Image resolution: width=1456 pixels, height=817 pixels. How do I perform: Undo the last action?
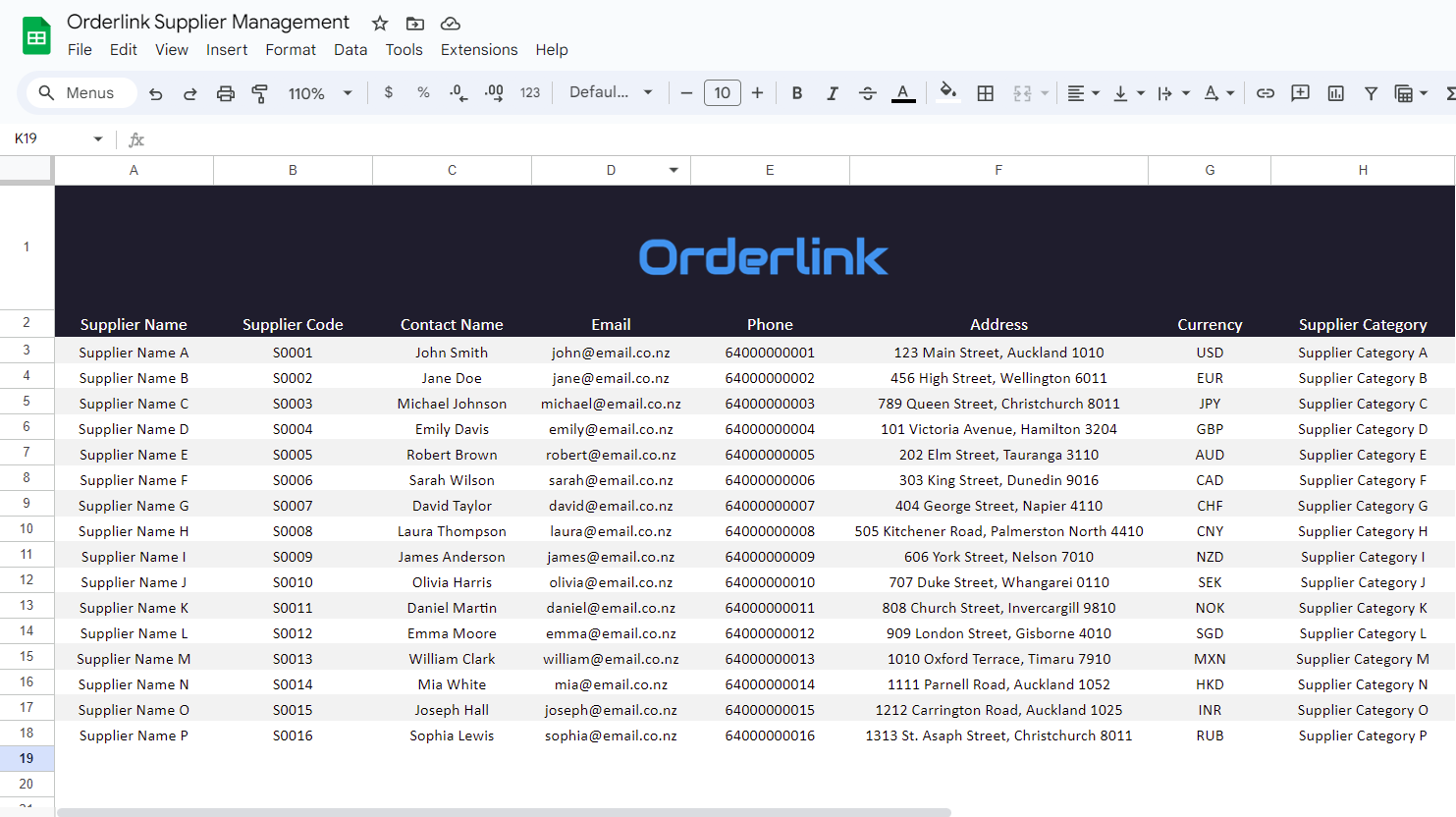(x=155, y=93)
